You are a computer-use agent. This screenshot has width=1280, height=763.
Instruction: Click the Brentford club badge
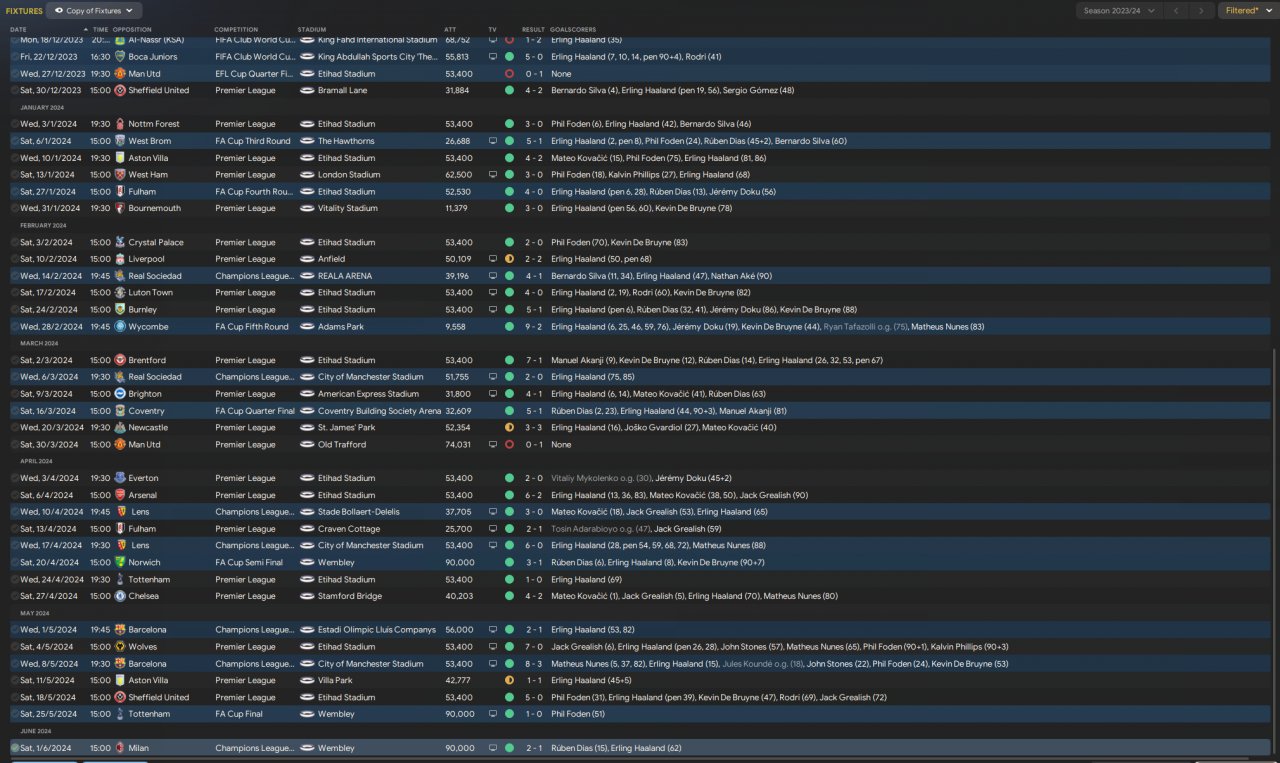coord(120,360)
